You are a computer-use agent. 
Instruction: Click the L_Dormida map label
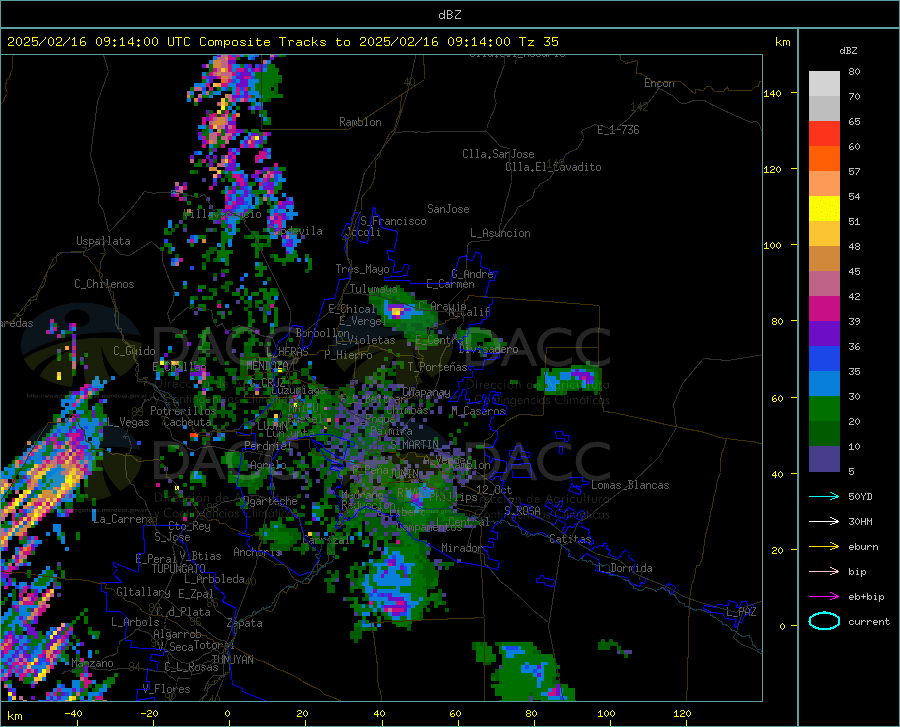pos(624,568)
